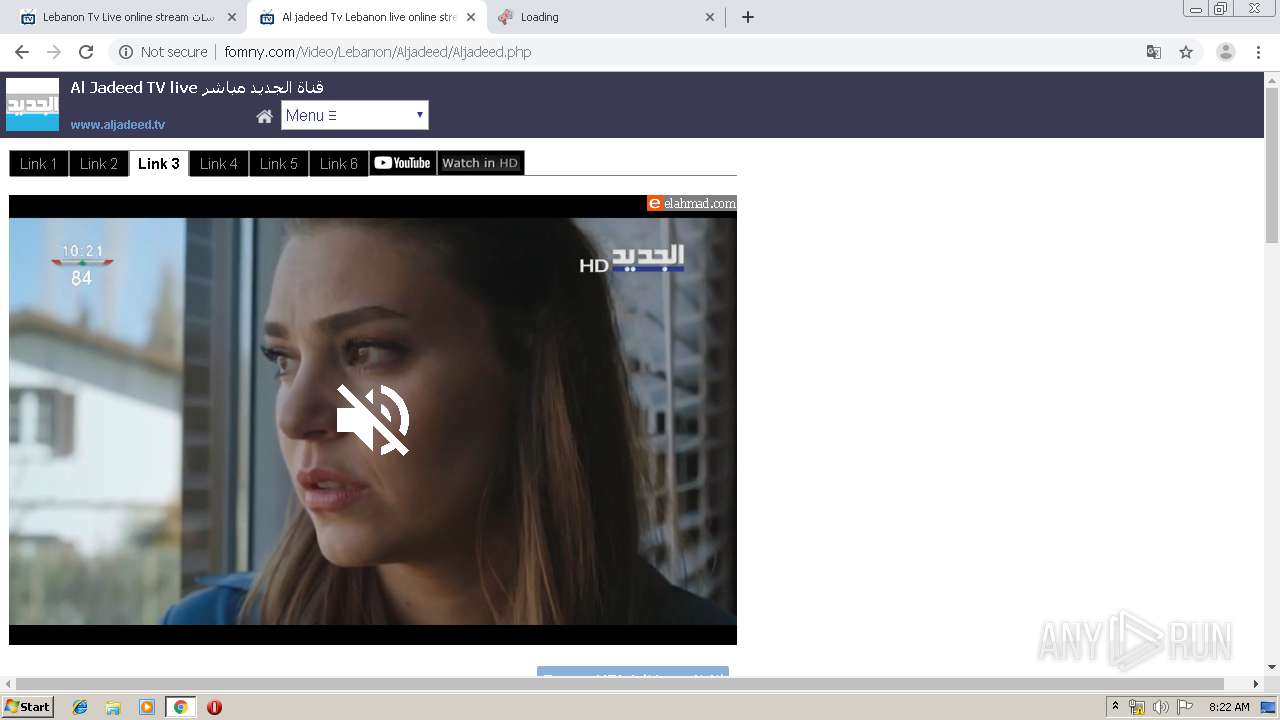Viewport: 1280px width, 720px height.
Task: Launch Internet Explorer from the taskbar
Action: pyautogui.click(x=80, y=707)
